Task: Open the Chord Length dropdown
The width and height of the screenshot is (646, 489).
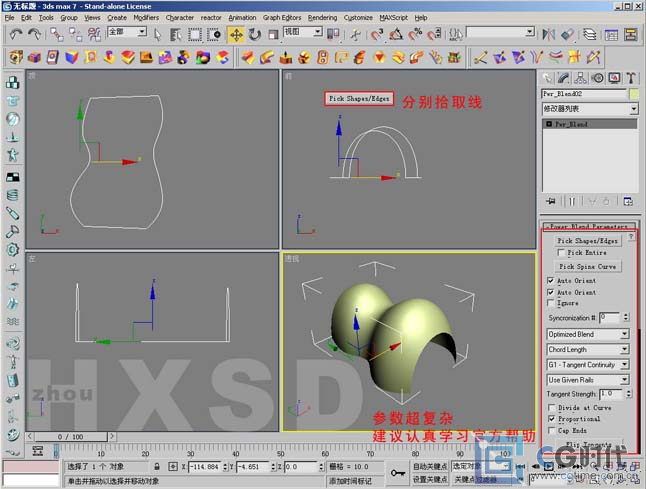Action: point(588,349)
